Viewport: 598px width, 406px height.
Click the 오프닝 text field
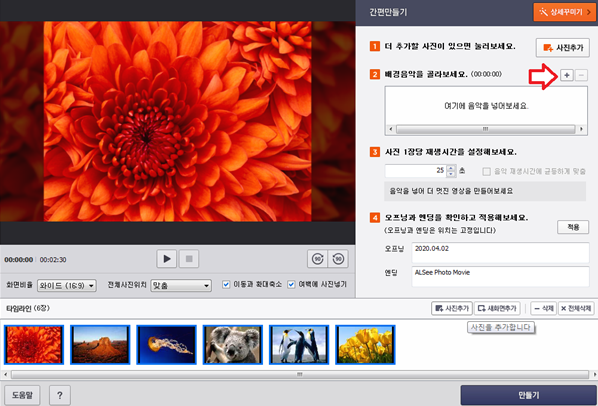click(x=500, y=252)
